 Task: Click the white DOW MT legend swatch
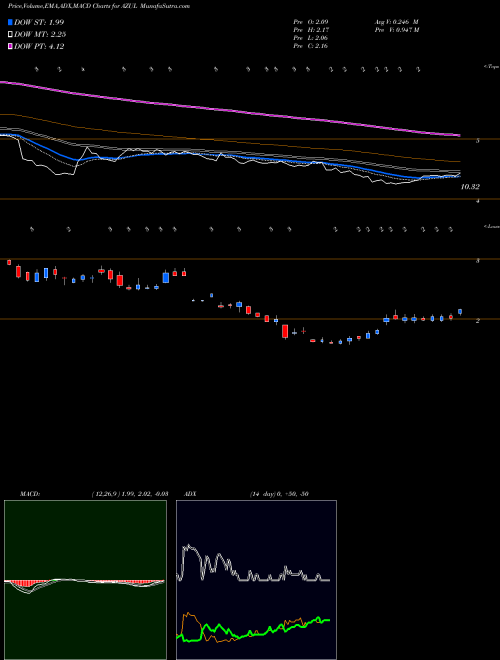(10, 35)
